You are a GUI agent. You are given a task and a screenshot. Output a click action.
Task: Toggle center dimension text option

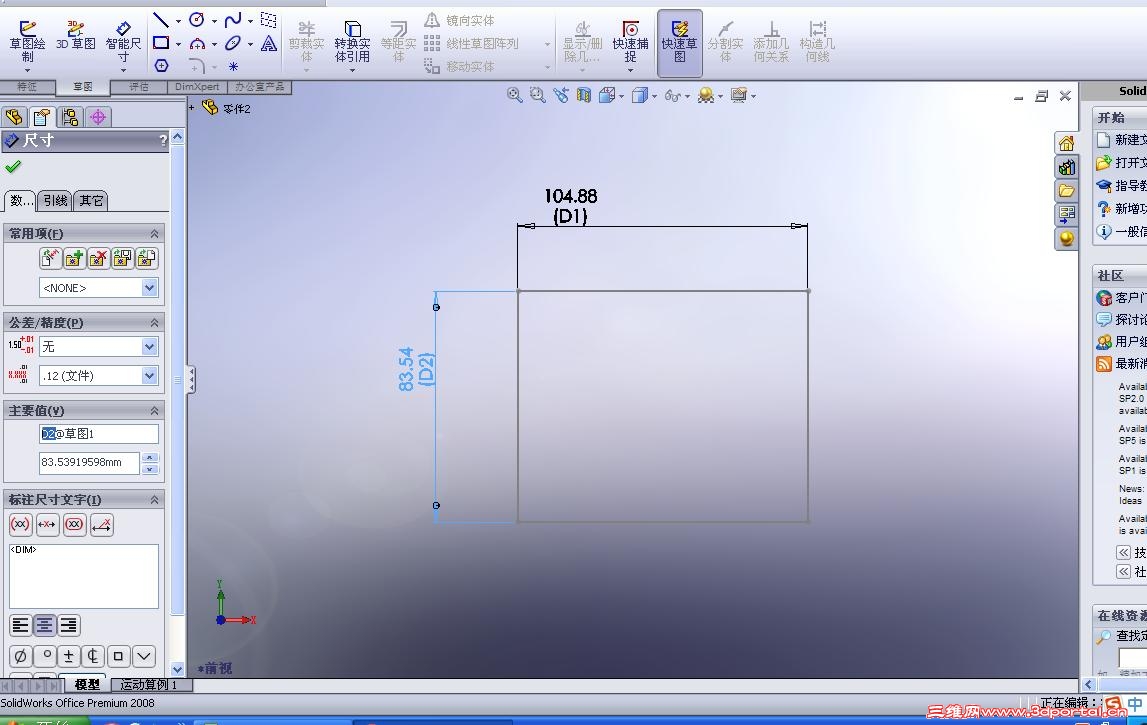(x=48, y=525)
